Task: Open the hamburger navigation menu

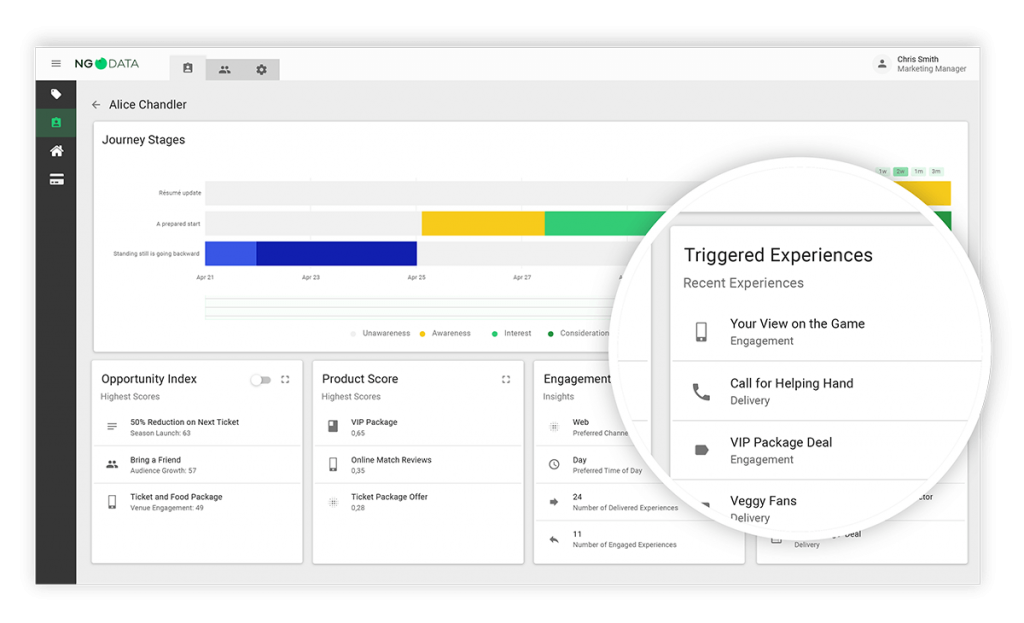Action: (56, 63)
